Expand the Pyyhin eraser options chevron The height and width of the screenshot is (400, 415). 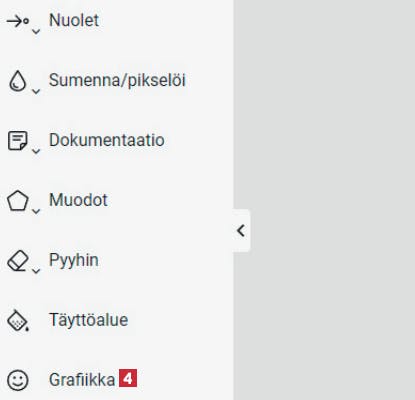pyautogui.click(x=36, y=271)
